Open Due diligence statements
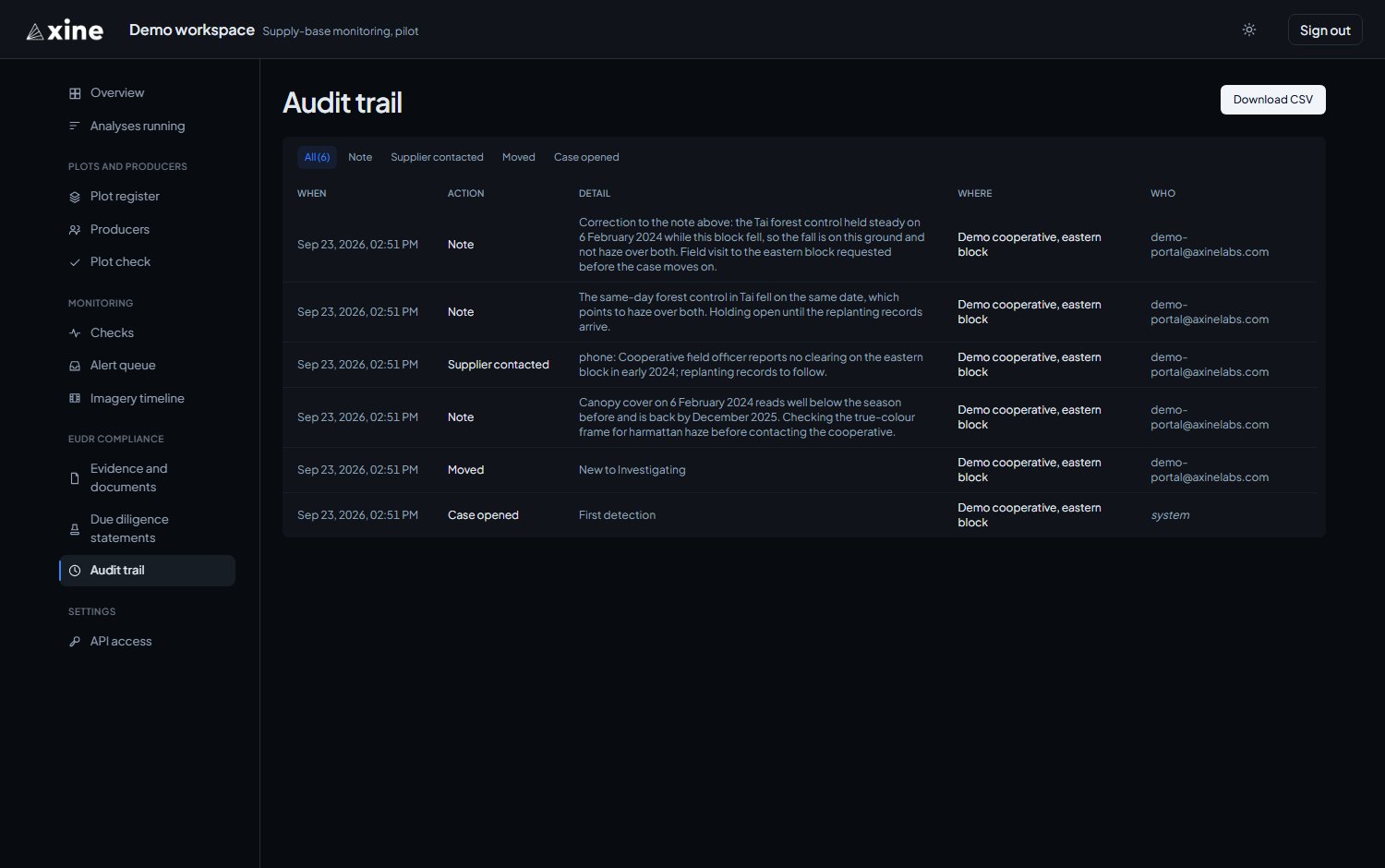Screen dimensions: 1385x868 coord(147,529)
